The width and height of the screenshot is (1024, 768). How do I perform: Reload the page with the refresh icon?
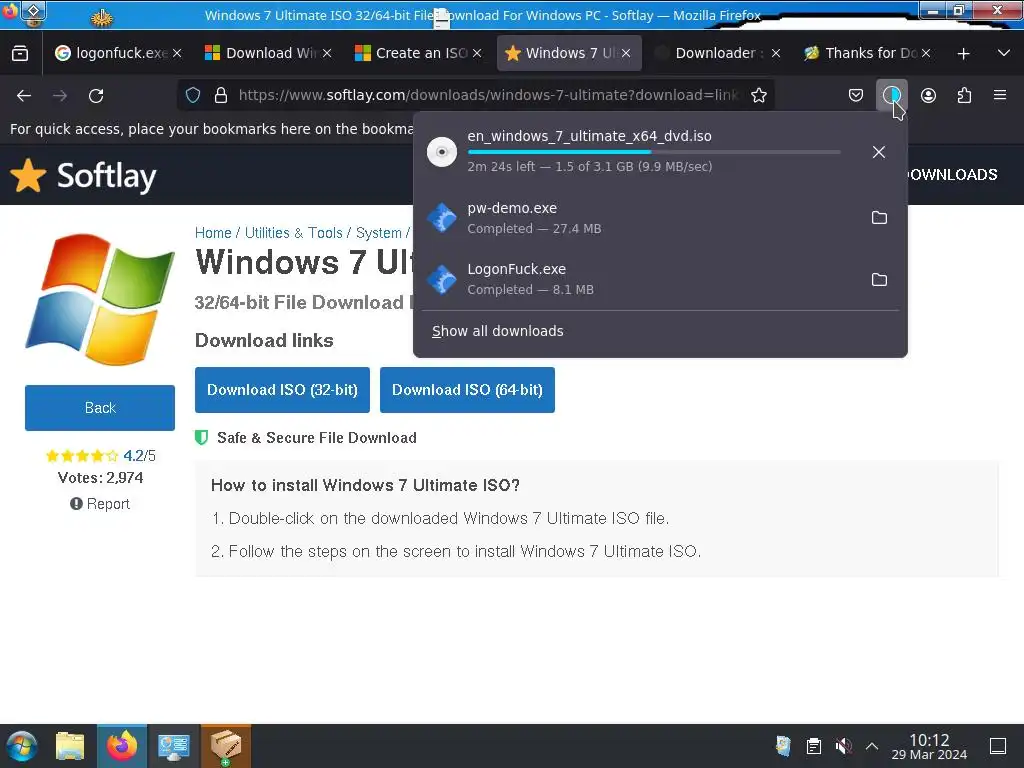tap(96, 96)
